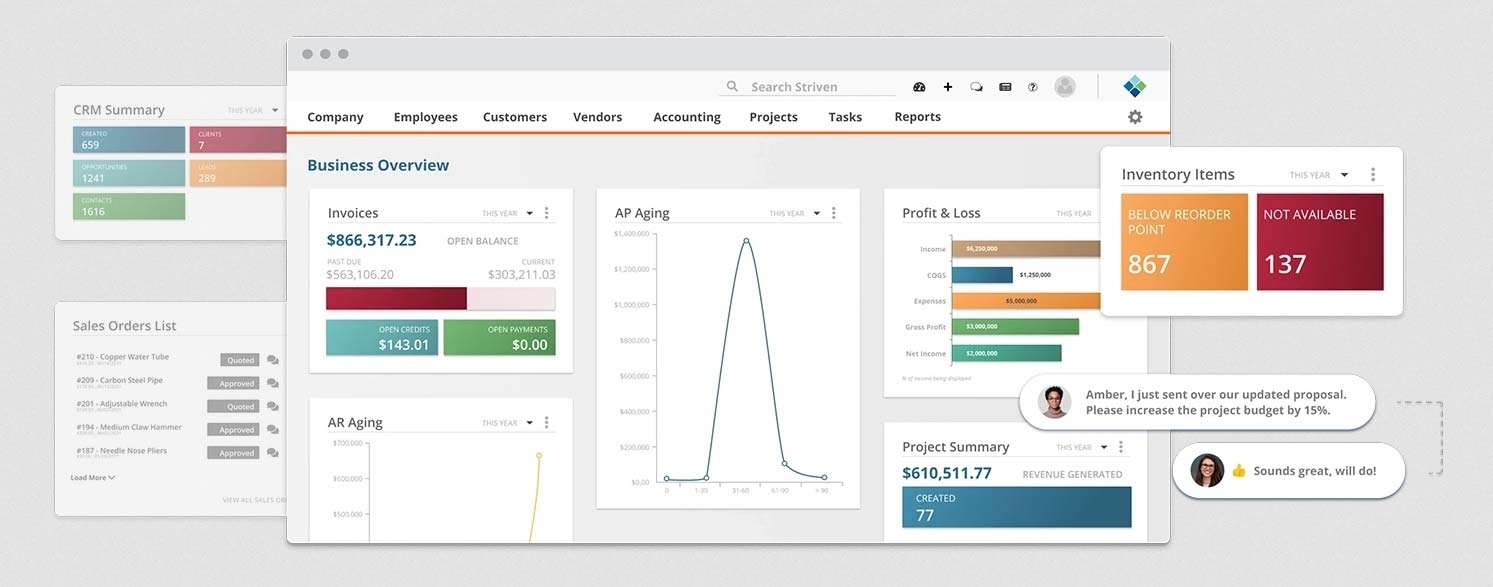Click CRM Contacts 1616 tile
Screen dimensions: 1493x587
click(x=129, y=206)
